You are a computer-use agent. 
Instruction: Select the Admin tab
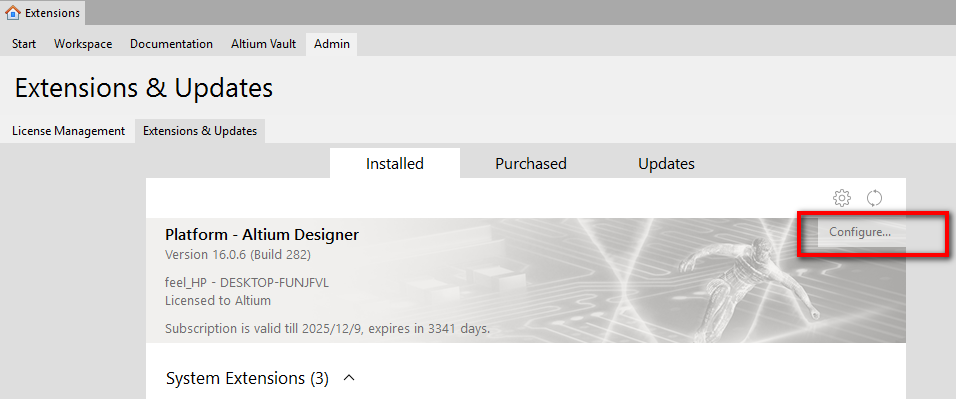332,44
